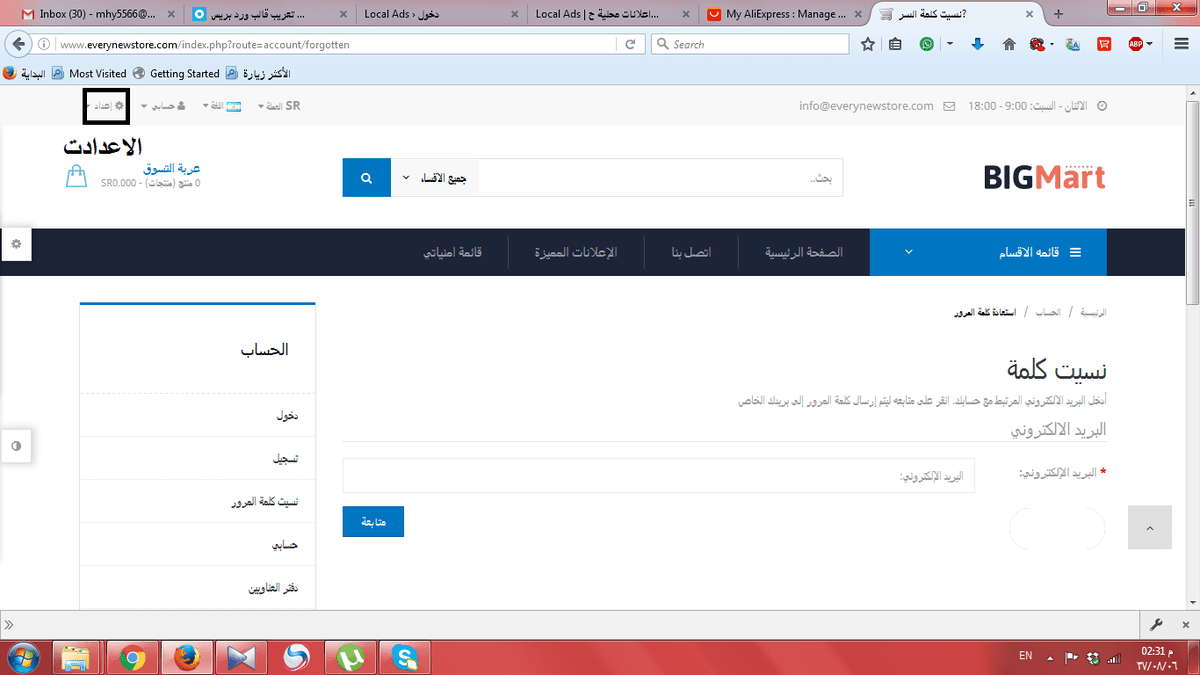Click the BIGMart logo

click(x=1044, y=178)
